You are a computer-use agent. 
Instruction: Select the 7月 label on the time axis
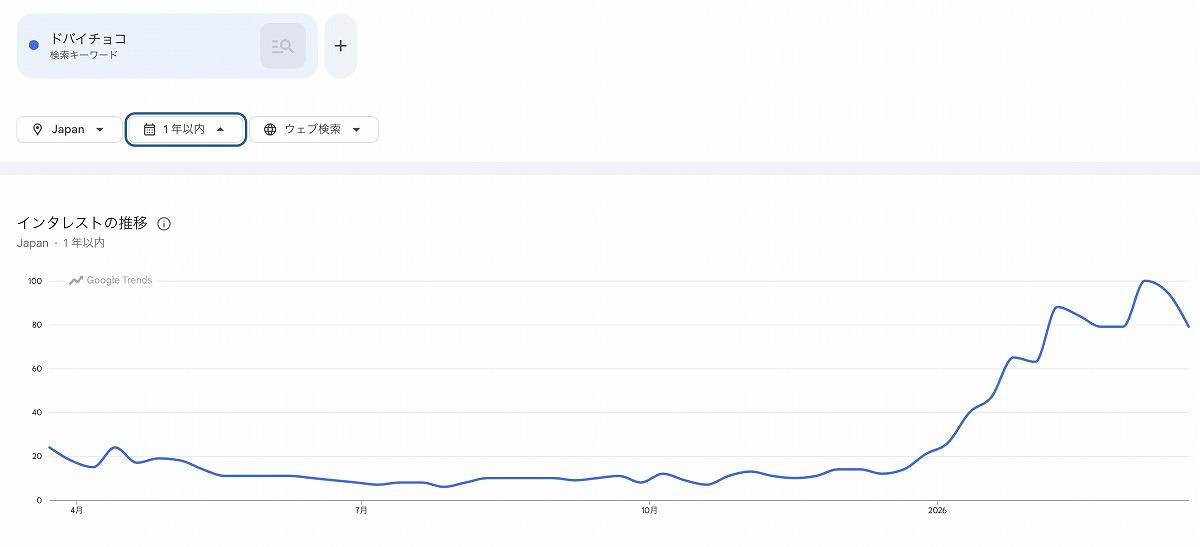tap(361, 510)
